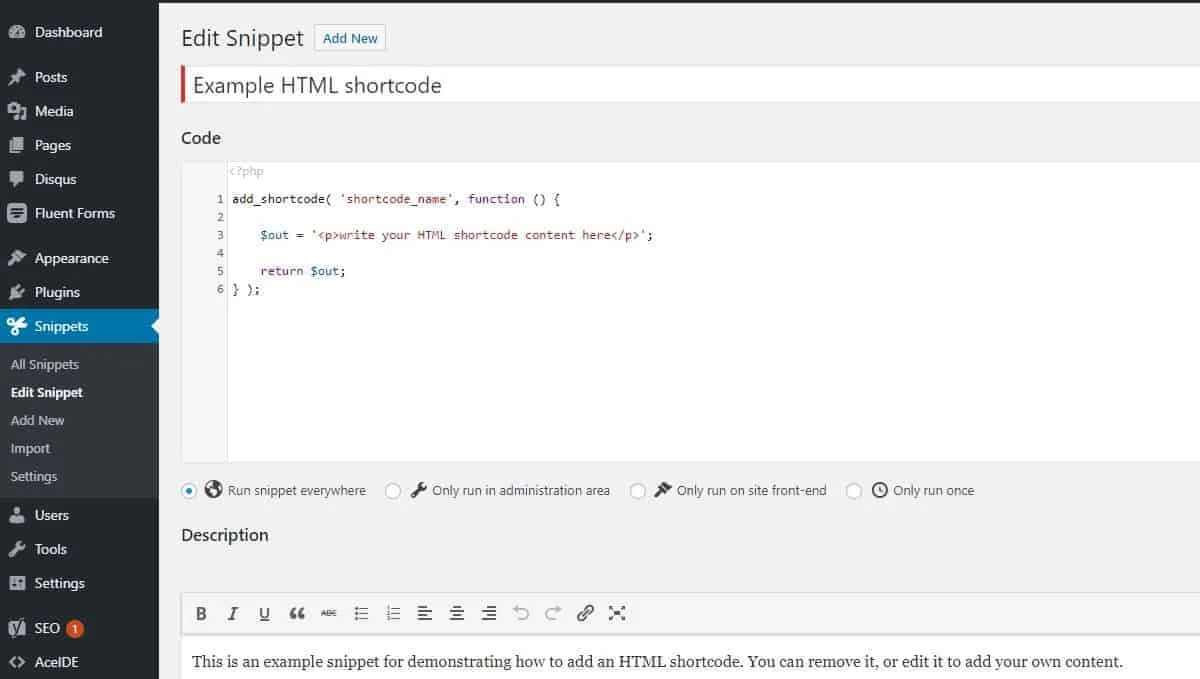Insert a bulleted list
The image size is (1200, 679).
tap(362, 613)
